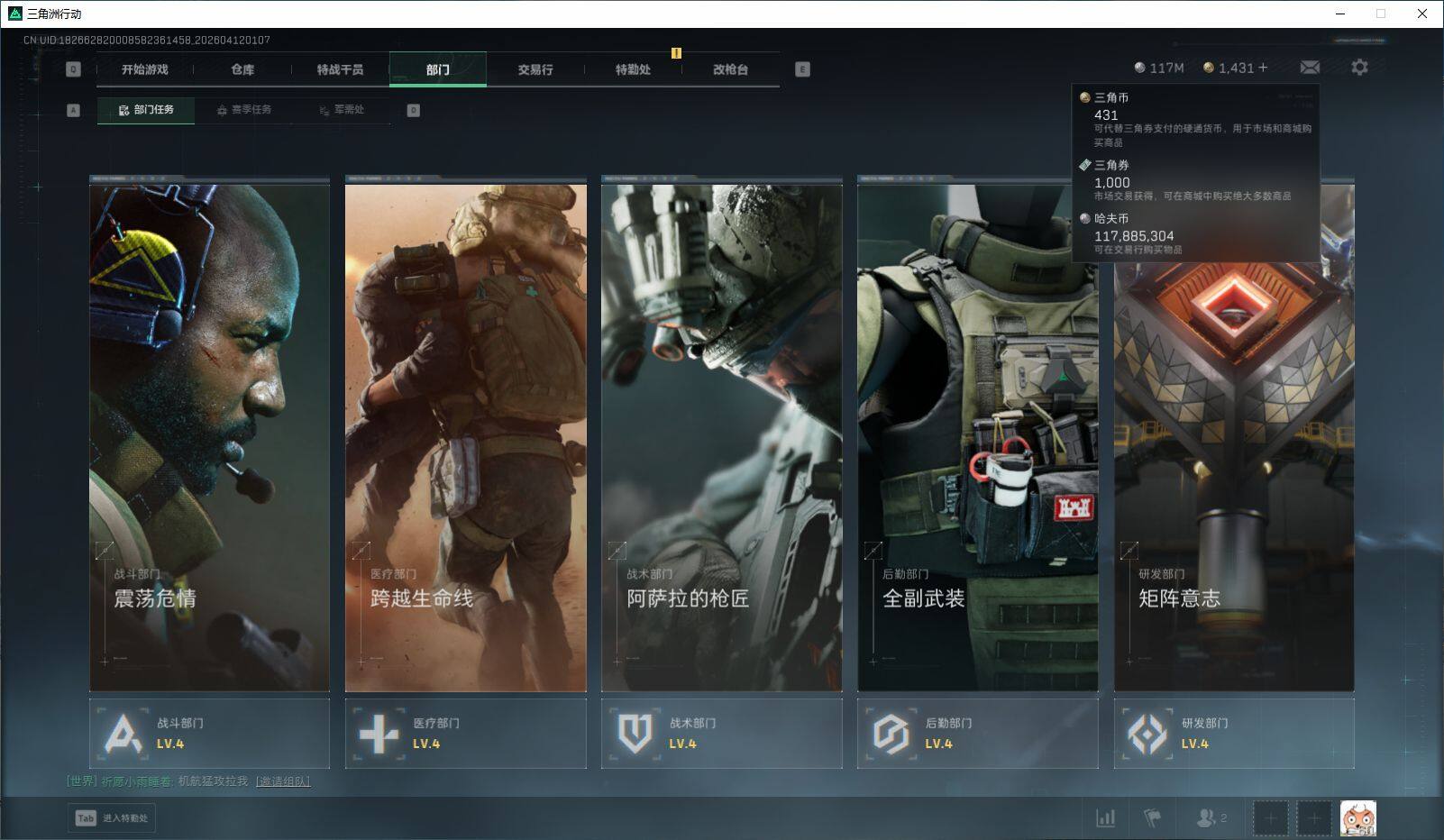
Task: Select the 军需处 sub-tab
Action: pyautogui.click(x=342, y=110)
